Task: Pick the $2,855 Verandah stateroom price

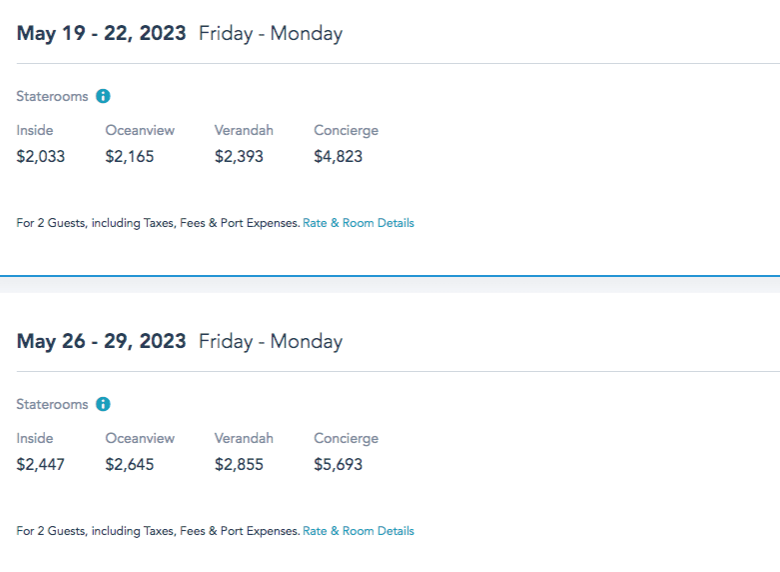Action: 239,465
